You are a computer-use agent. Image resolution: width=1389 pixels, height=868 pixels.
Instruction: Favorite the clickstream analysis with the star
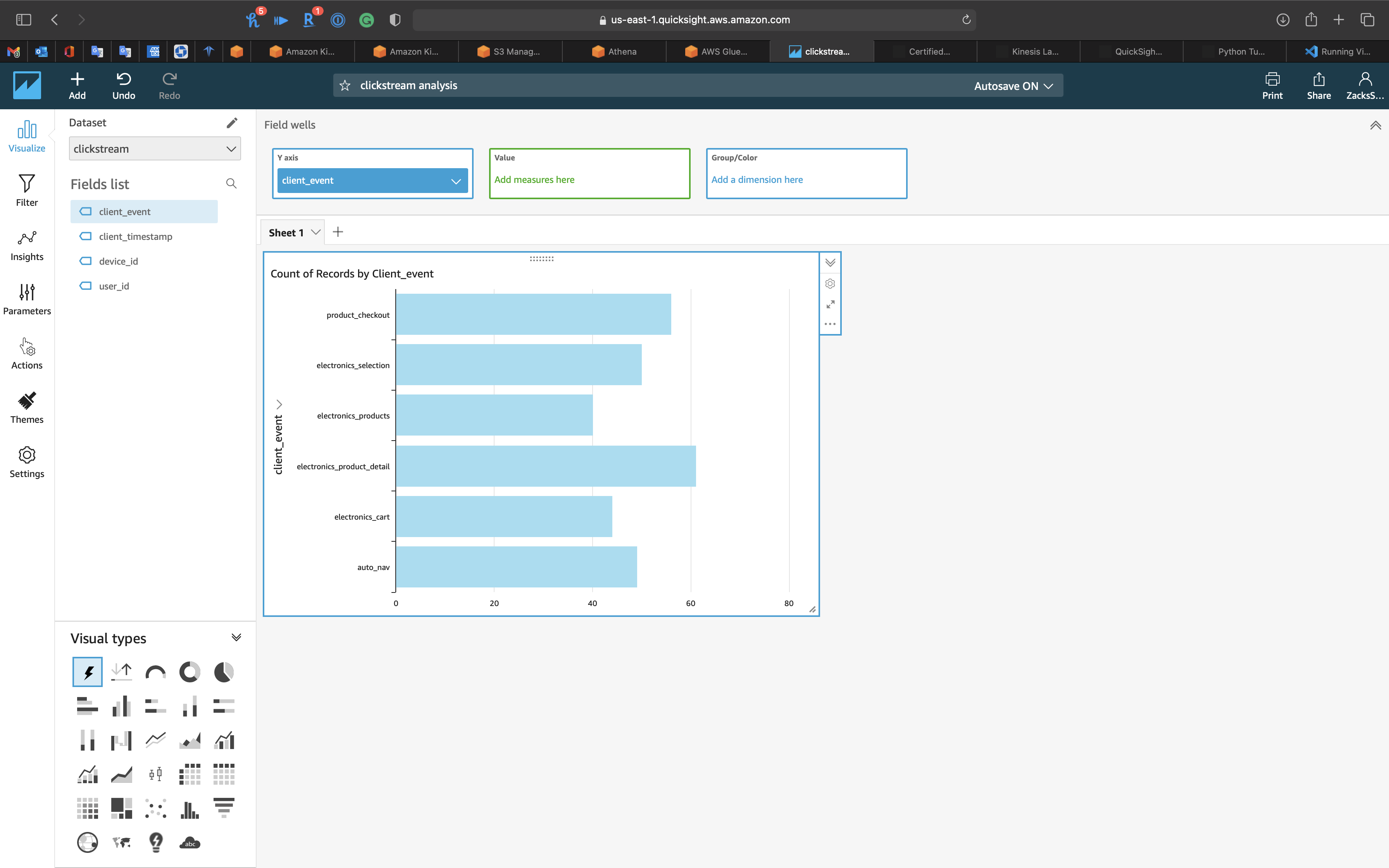tap(345, 86)
